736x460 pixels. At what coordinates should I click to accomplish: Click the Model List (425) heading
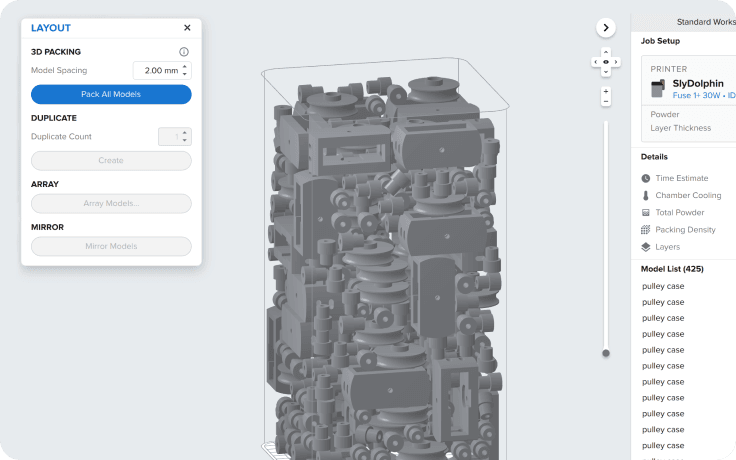(x=672, y=269)
